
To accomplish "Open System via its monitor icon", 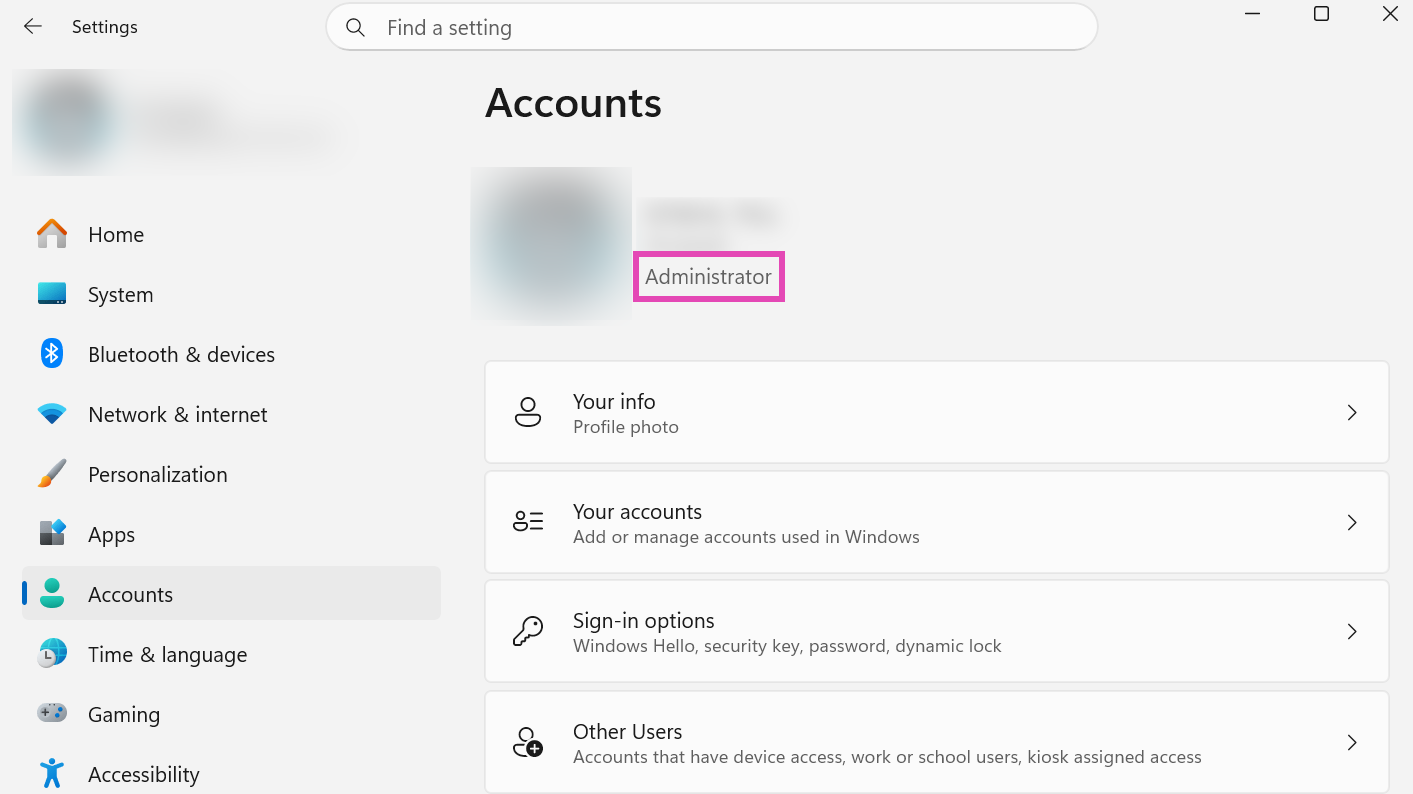I will click(52, 294).
